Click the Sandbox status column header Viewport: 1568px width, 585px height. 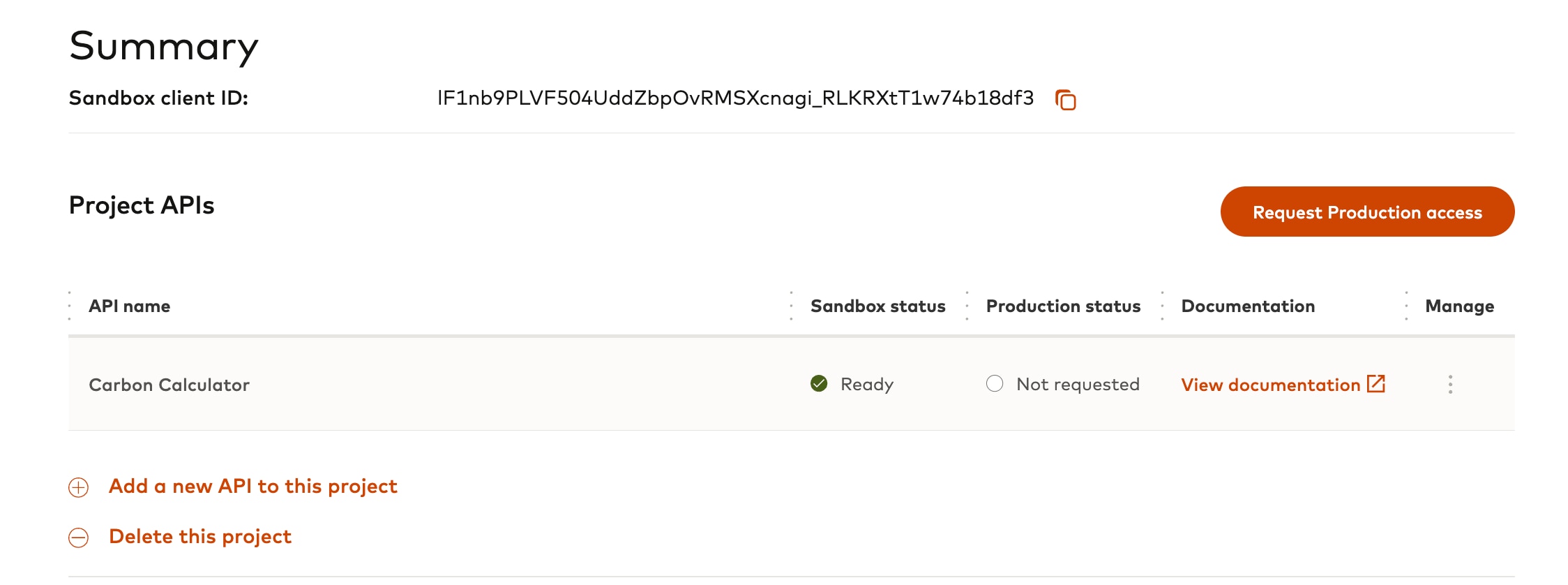tap(877, 306)
